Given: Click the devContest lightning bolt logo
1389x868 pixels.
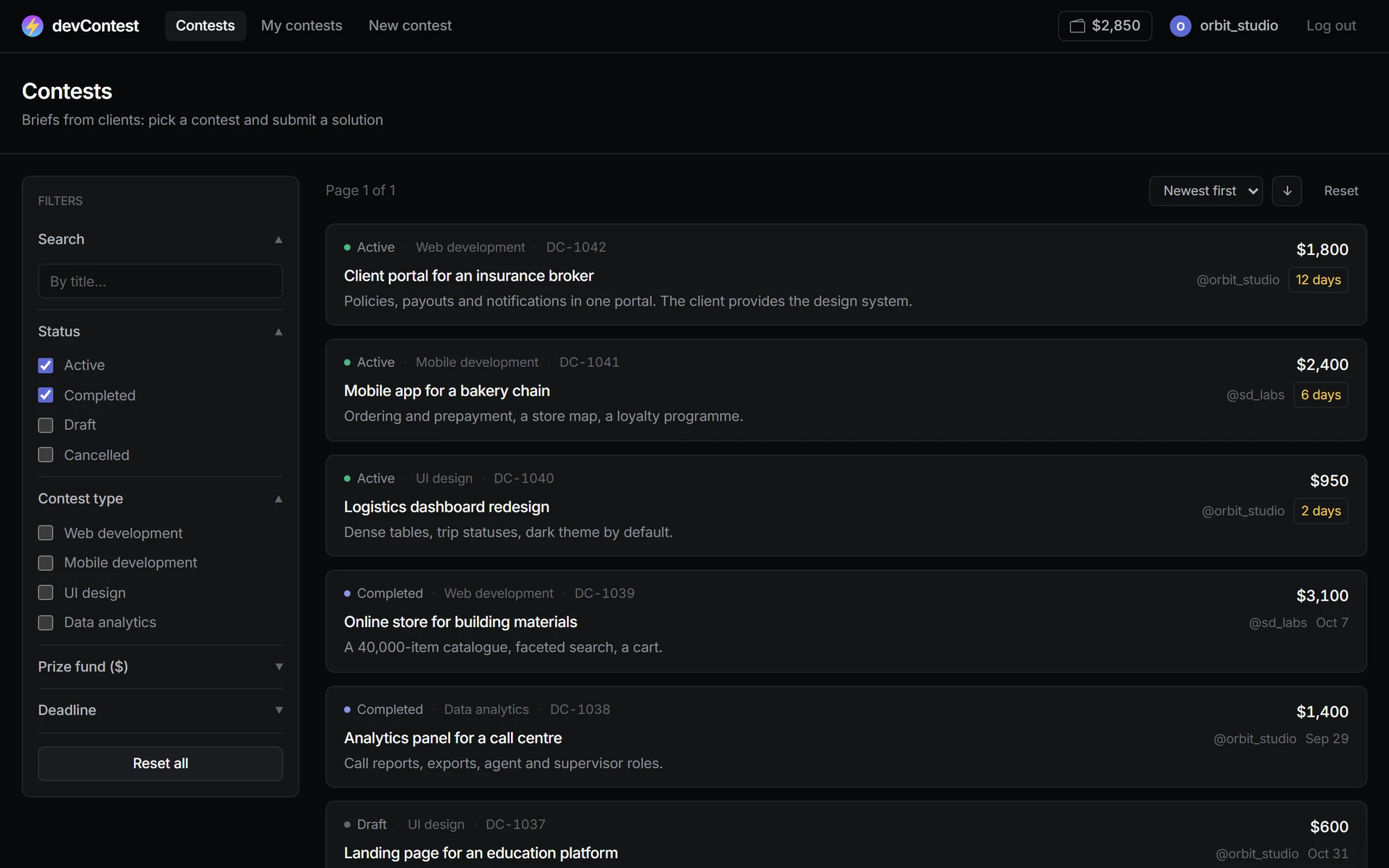Looking at the screenshot, I should pos(33,26).
